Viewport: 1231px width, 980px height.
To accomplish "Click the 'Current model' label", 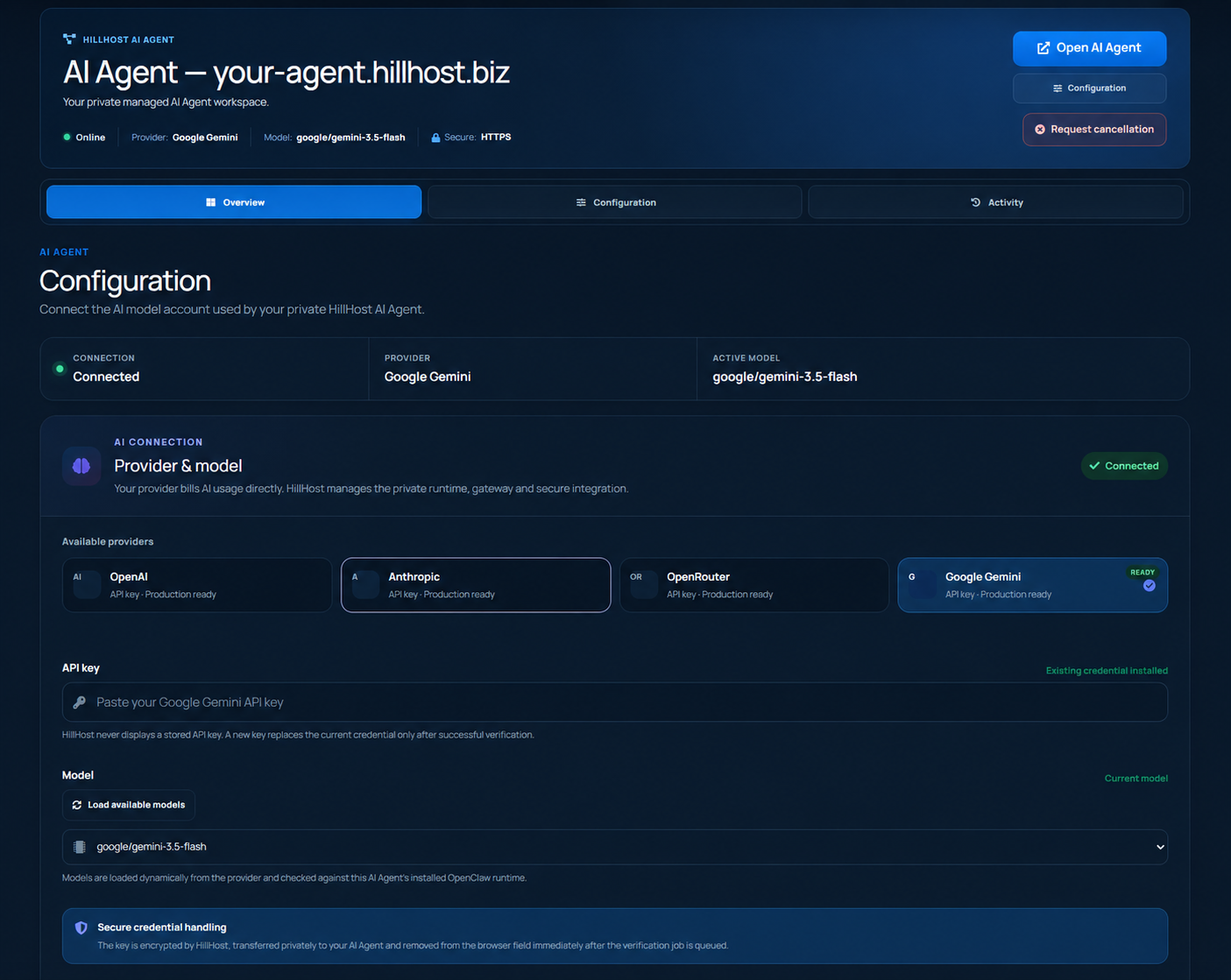I will point(1135,779).
